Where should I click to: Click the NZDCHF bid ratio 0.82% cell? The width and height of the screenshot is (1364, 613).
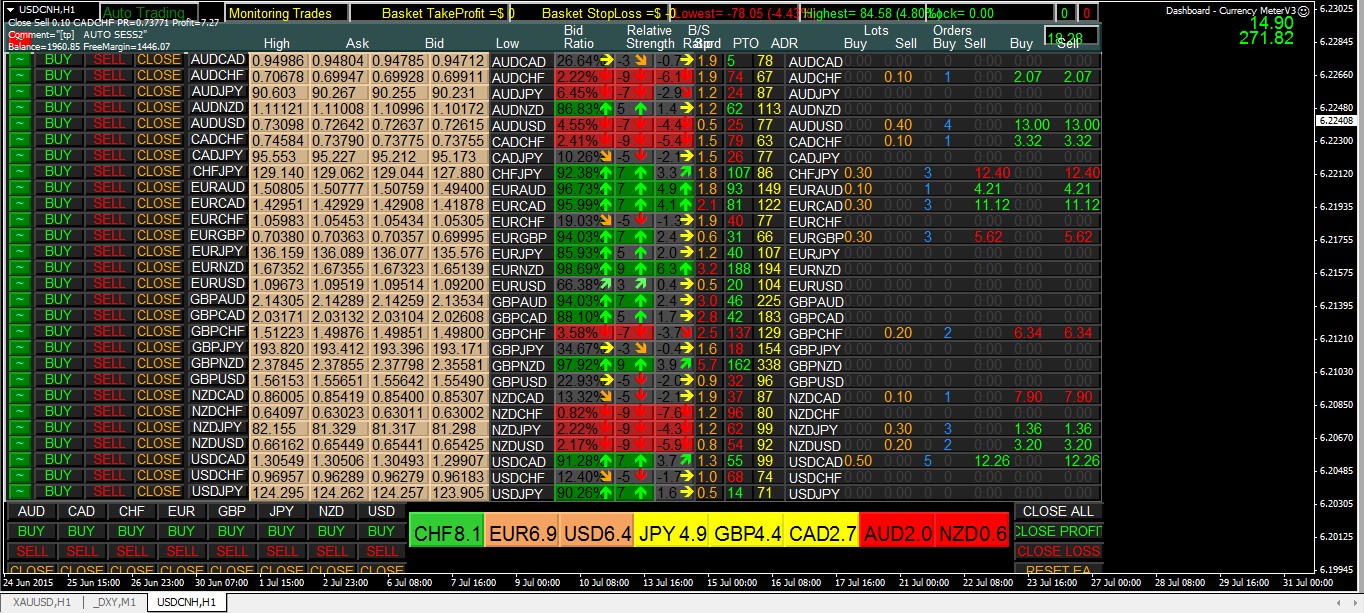pos(584,414)
